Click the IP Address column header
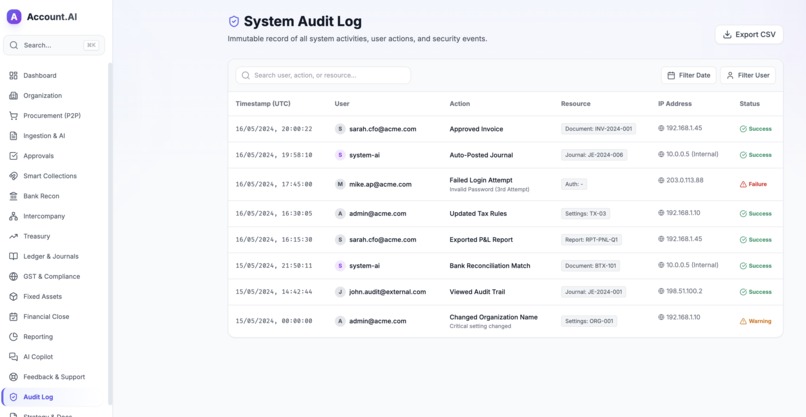The width and height of the screenshot is (806, 417). coord(675,103)
